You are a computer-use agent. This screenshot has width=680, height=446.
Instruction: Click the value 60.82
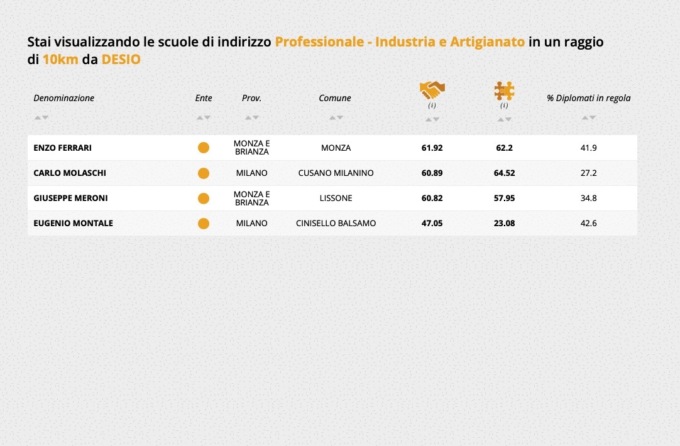(x=432, y=198)
